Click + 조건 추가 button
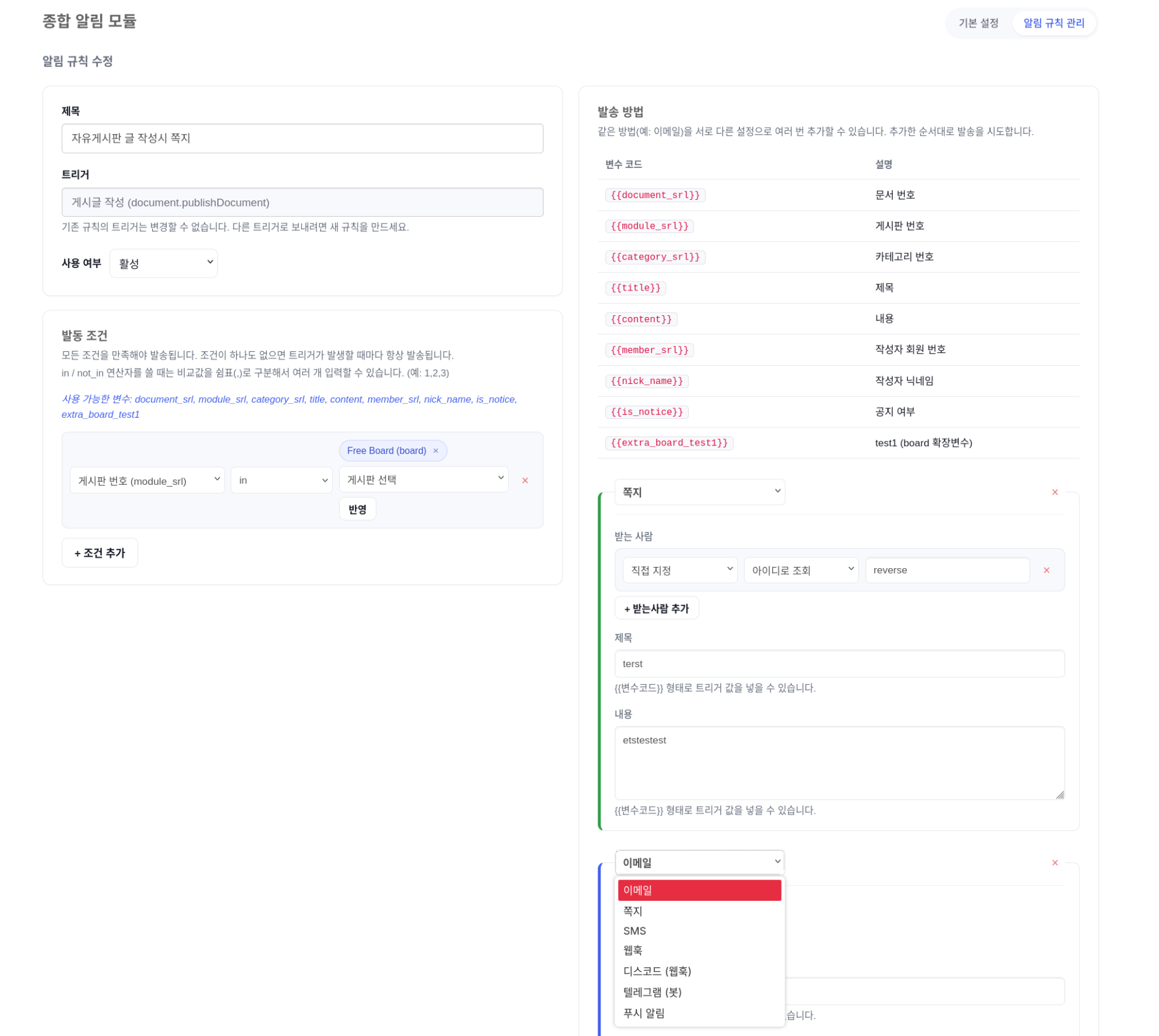This screenshot has height=1036, width=1159. pos(100,552)
